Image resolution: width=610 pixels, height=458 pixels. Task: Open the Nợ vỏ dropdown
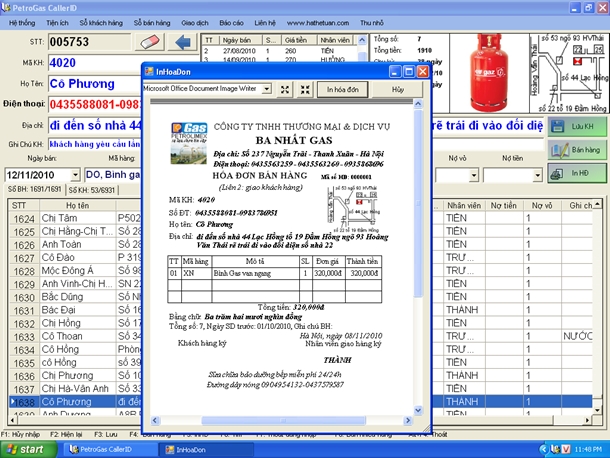pos(473,175)
